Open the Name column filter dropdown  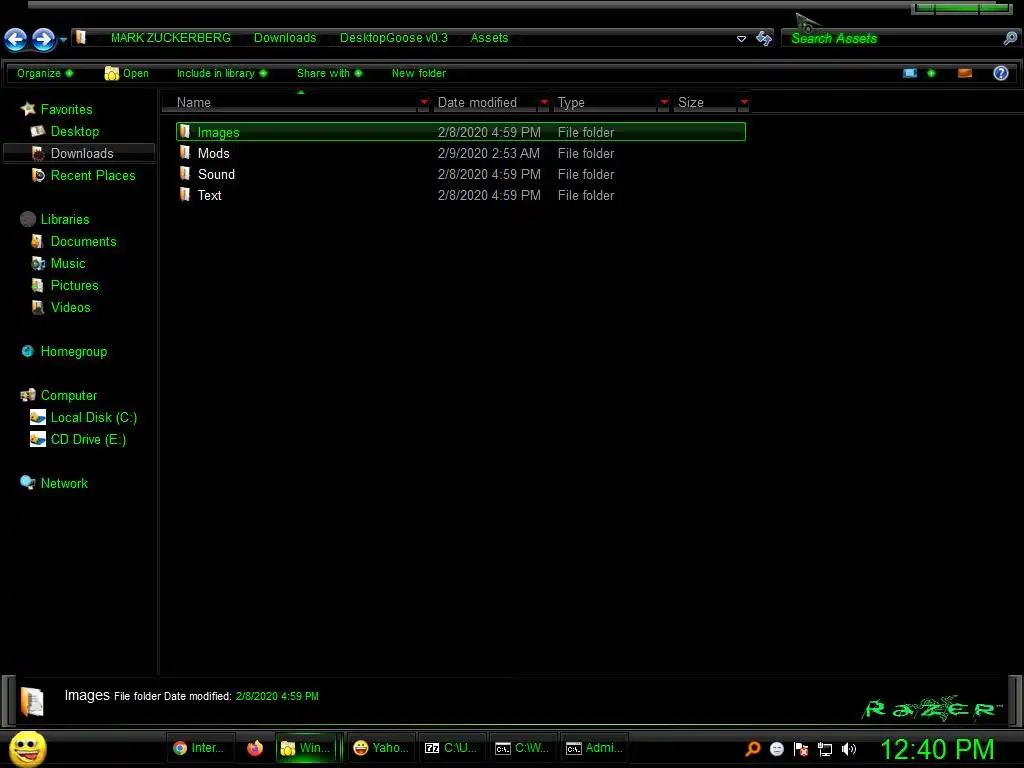[x=424, y=103]
